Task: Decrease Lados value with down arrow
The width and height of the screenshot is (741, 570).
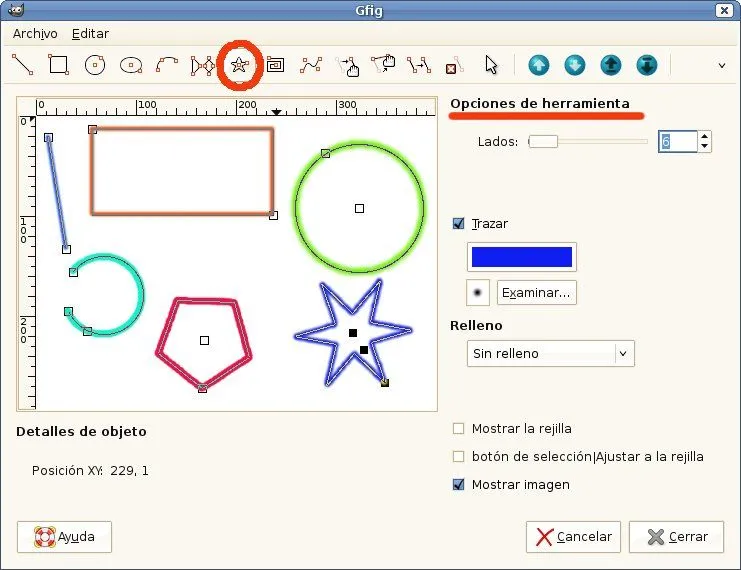Action: (x=705, y=147)
